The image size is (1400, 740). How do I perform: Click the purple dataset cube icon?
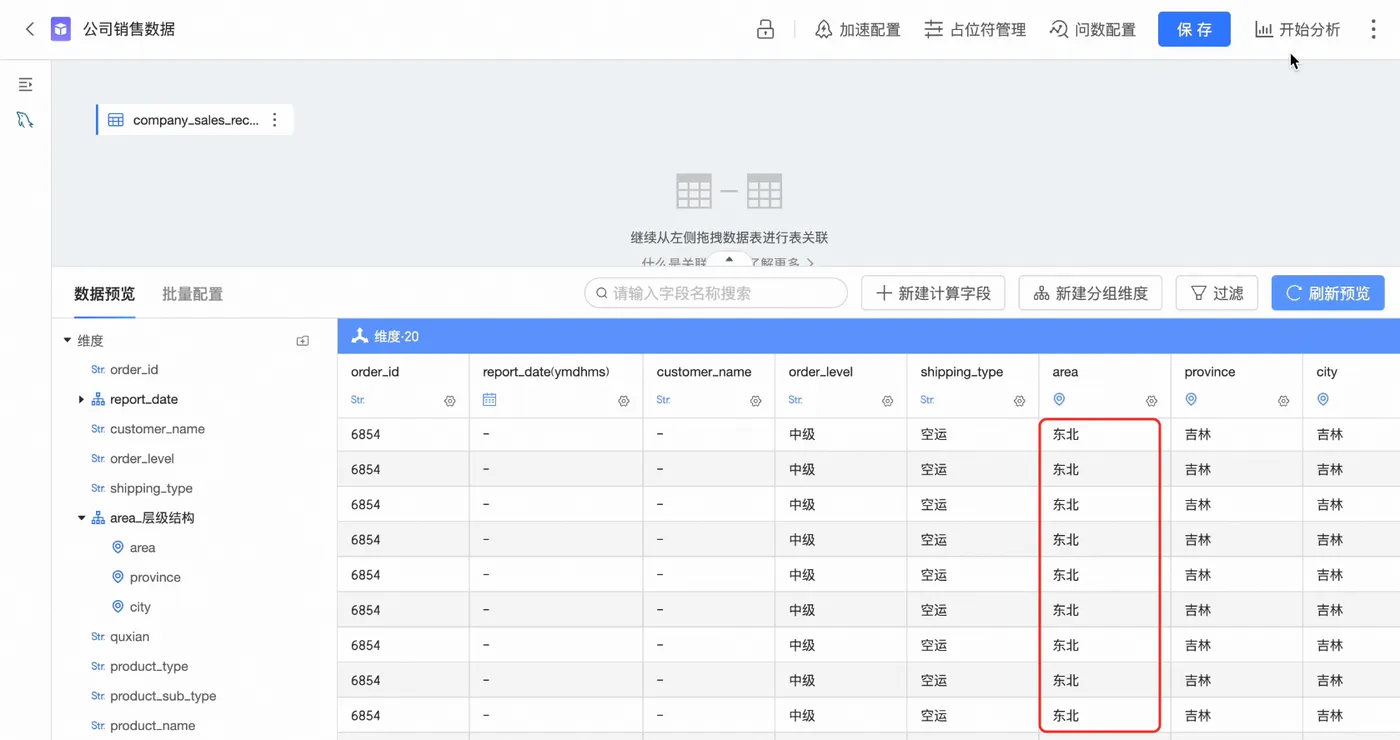(61, 29)
